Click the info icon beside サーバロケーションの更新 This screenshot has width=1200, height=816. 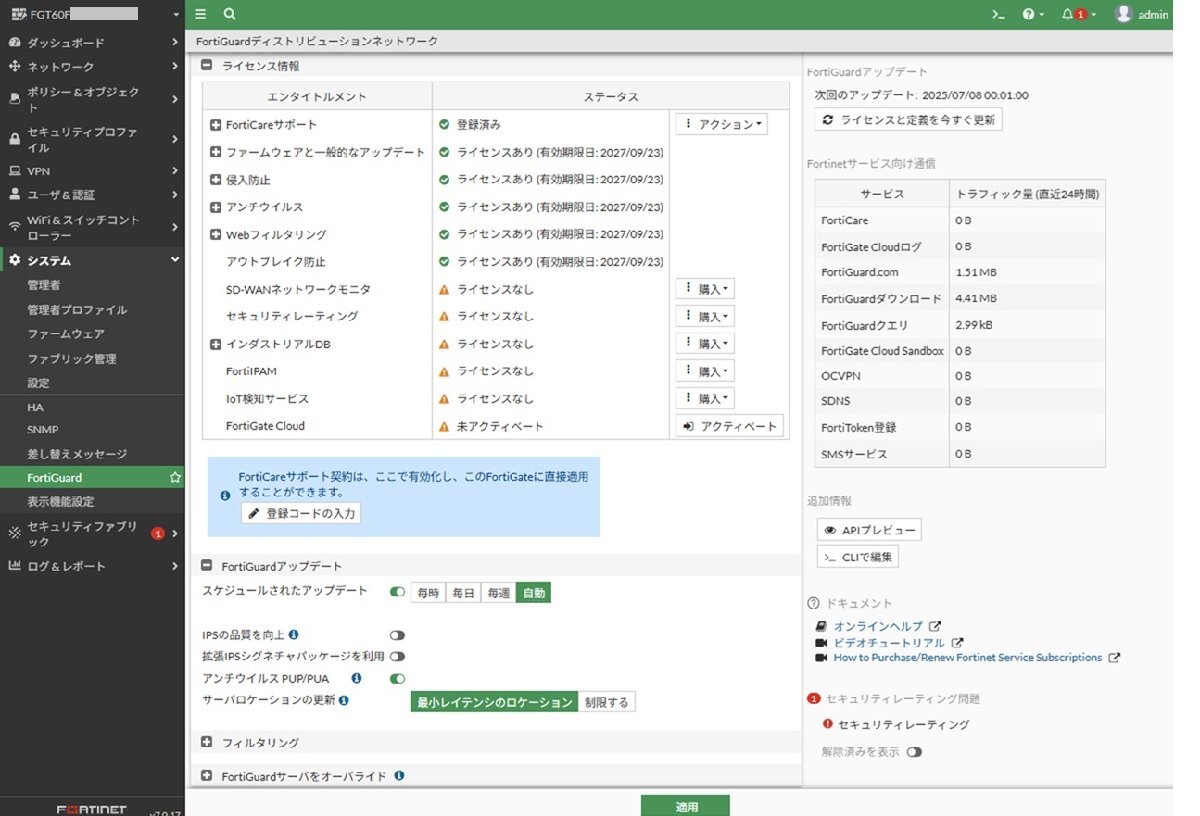[344, 700]
